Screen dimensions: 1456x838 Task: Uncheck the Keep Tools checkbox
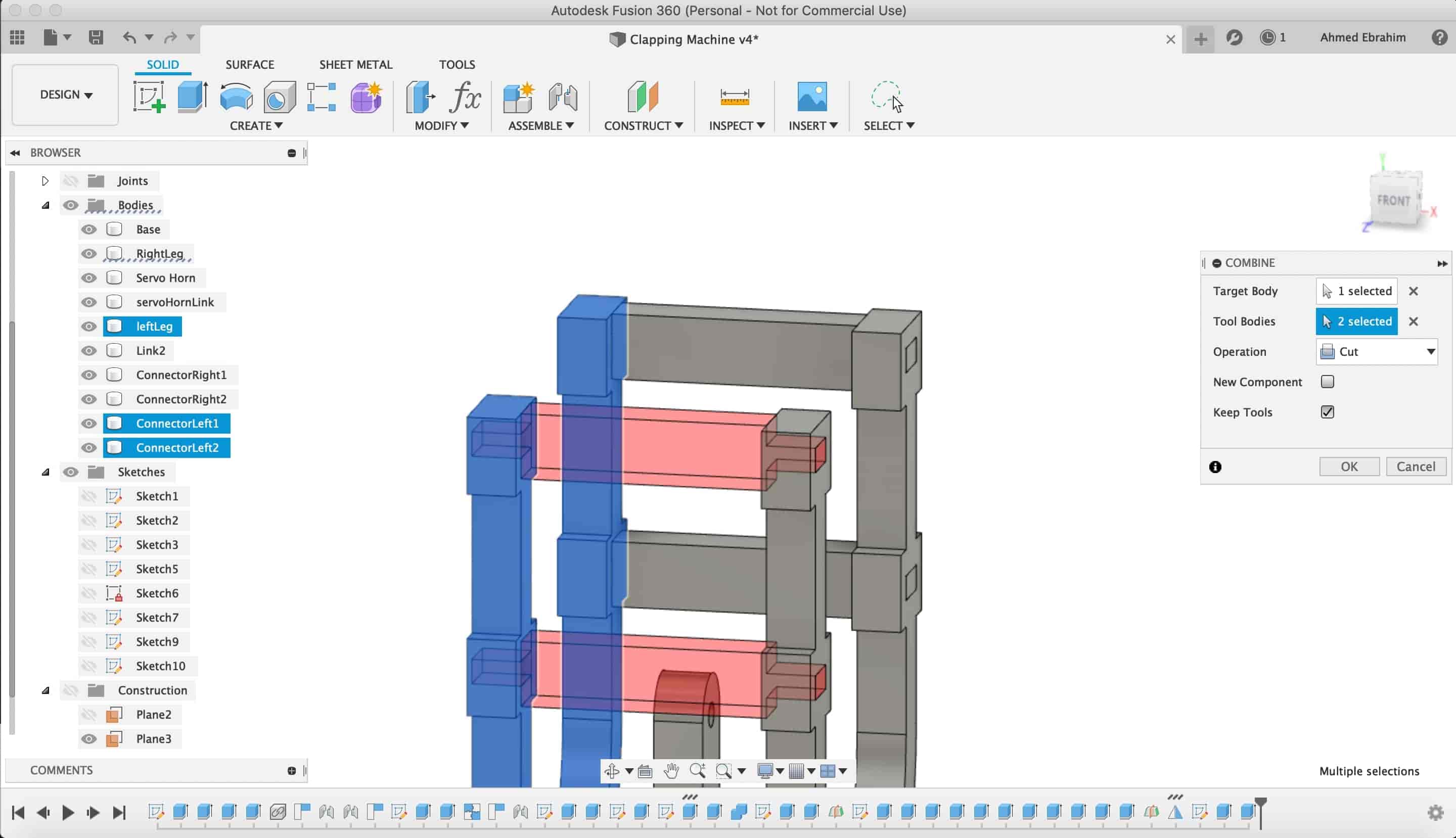click(1328, 412)
